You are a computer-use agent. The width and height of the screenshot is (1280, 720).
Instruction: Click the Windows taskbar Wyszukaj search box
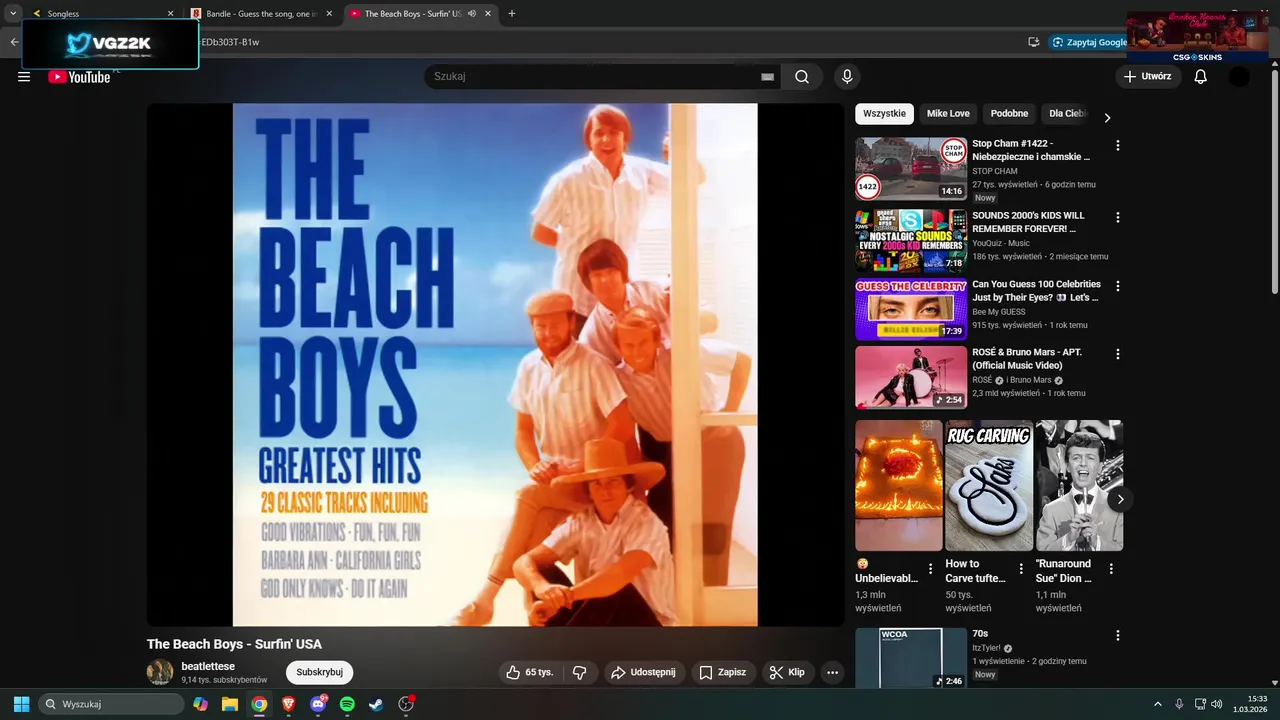coord(111,704)
